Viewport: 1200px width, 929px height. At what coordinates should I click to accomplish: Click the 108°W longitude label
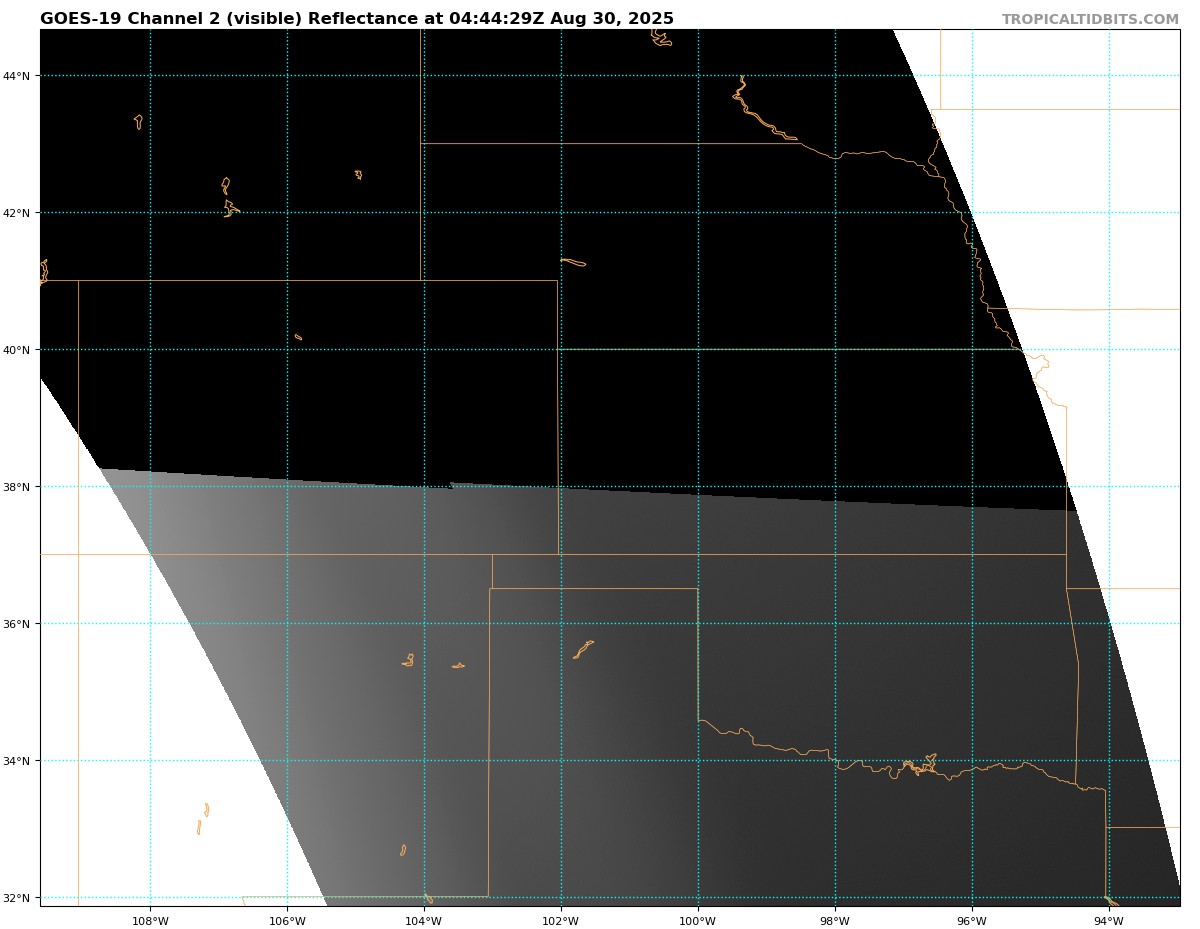click(x=150, y=921)
